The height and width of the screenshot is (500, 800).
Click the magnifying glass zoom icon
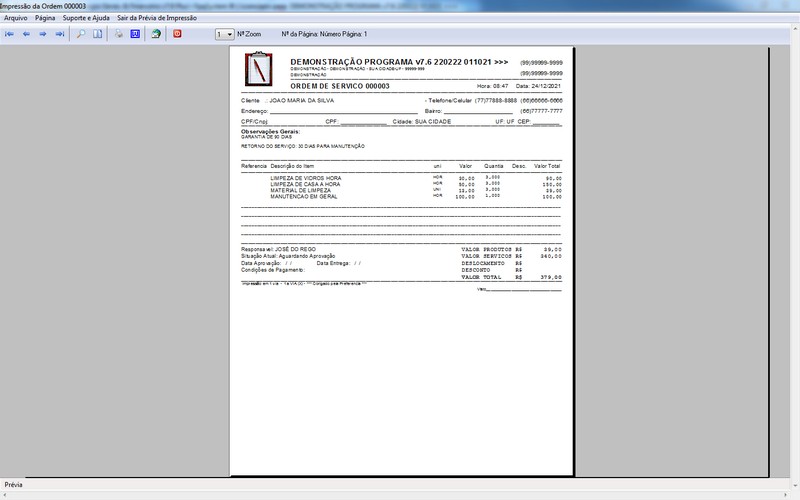click(81, 34)
